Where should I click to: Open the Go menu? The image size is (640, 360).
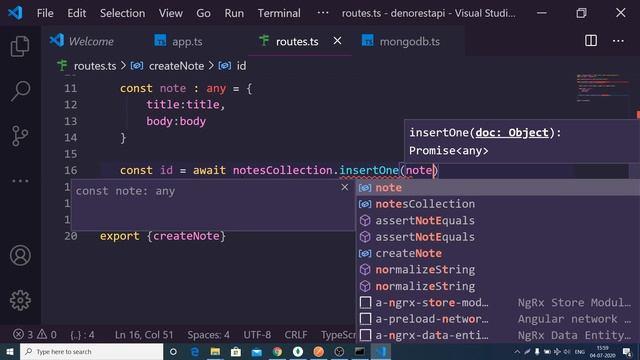203,13
